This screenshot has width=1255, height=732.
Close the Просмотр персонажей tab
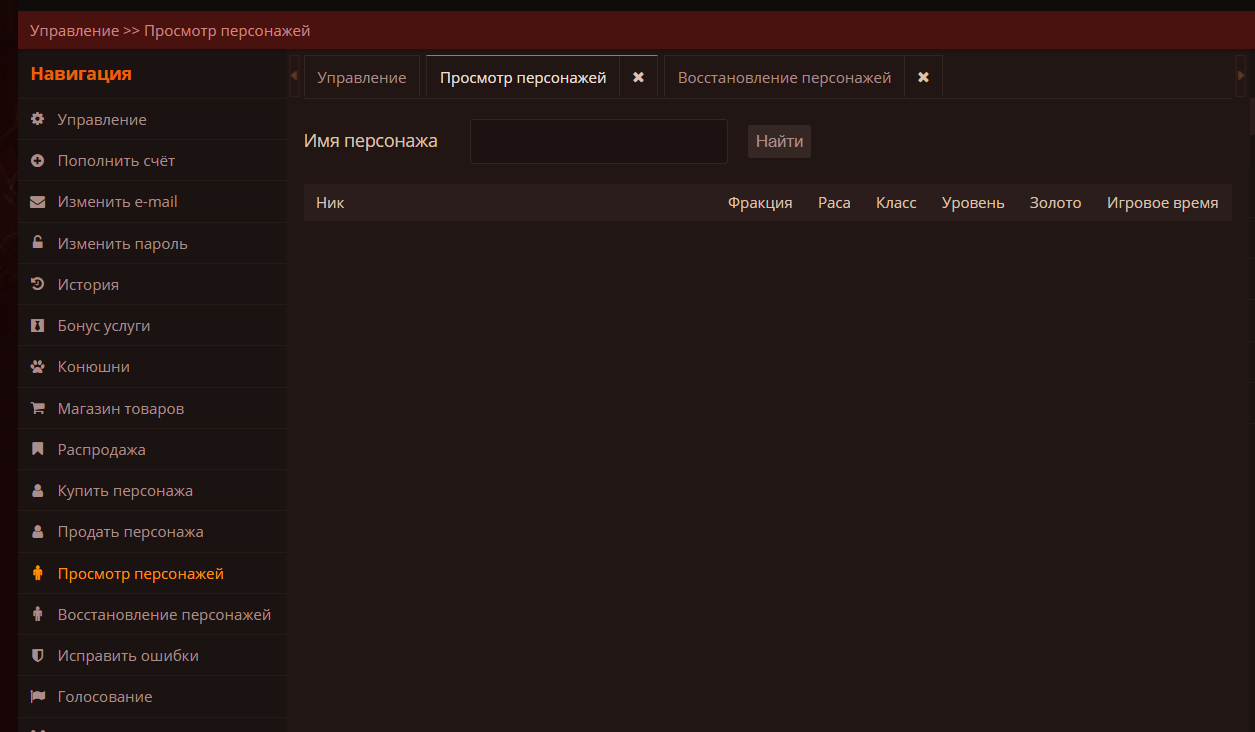tap(638, 77)
